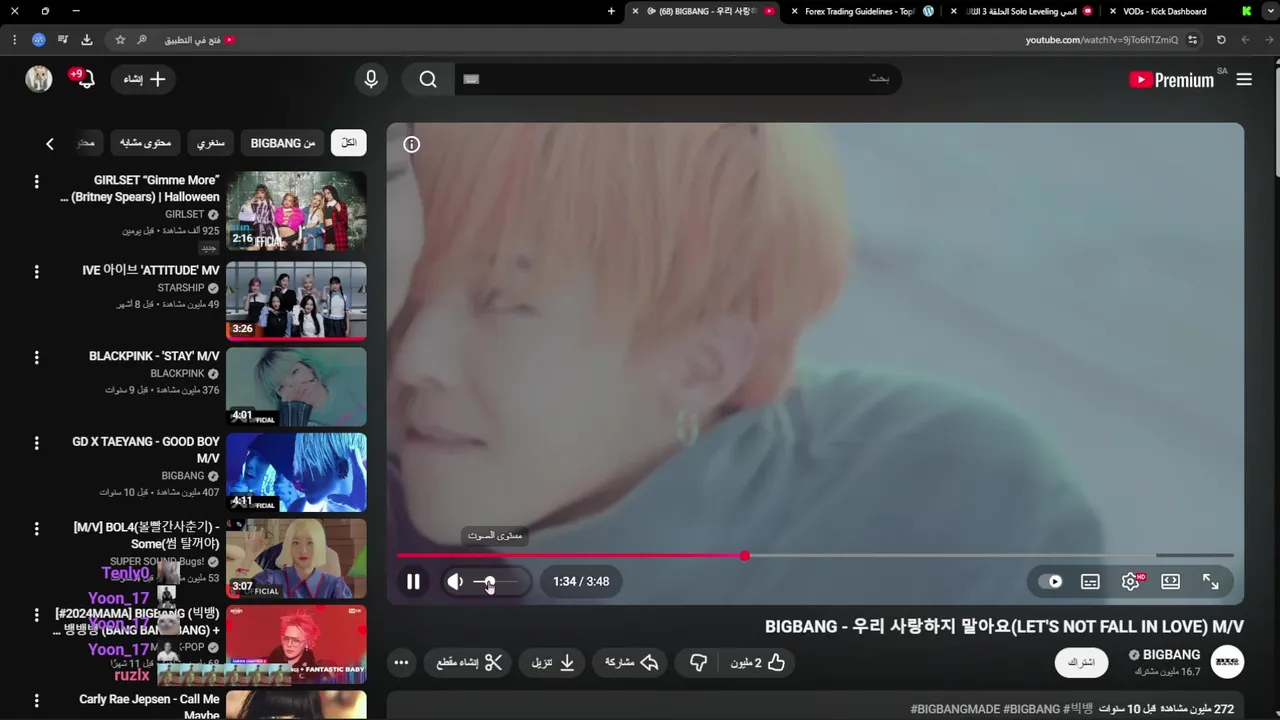Open options menu for GIRLSET video
Viewport: 1280px width, 720px height.
(x=36, y=182)
